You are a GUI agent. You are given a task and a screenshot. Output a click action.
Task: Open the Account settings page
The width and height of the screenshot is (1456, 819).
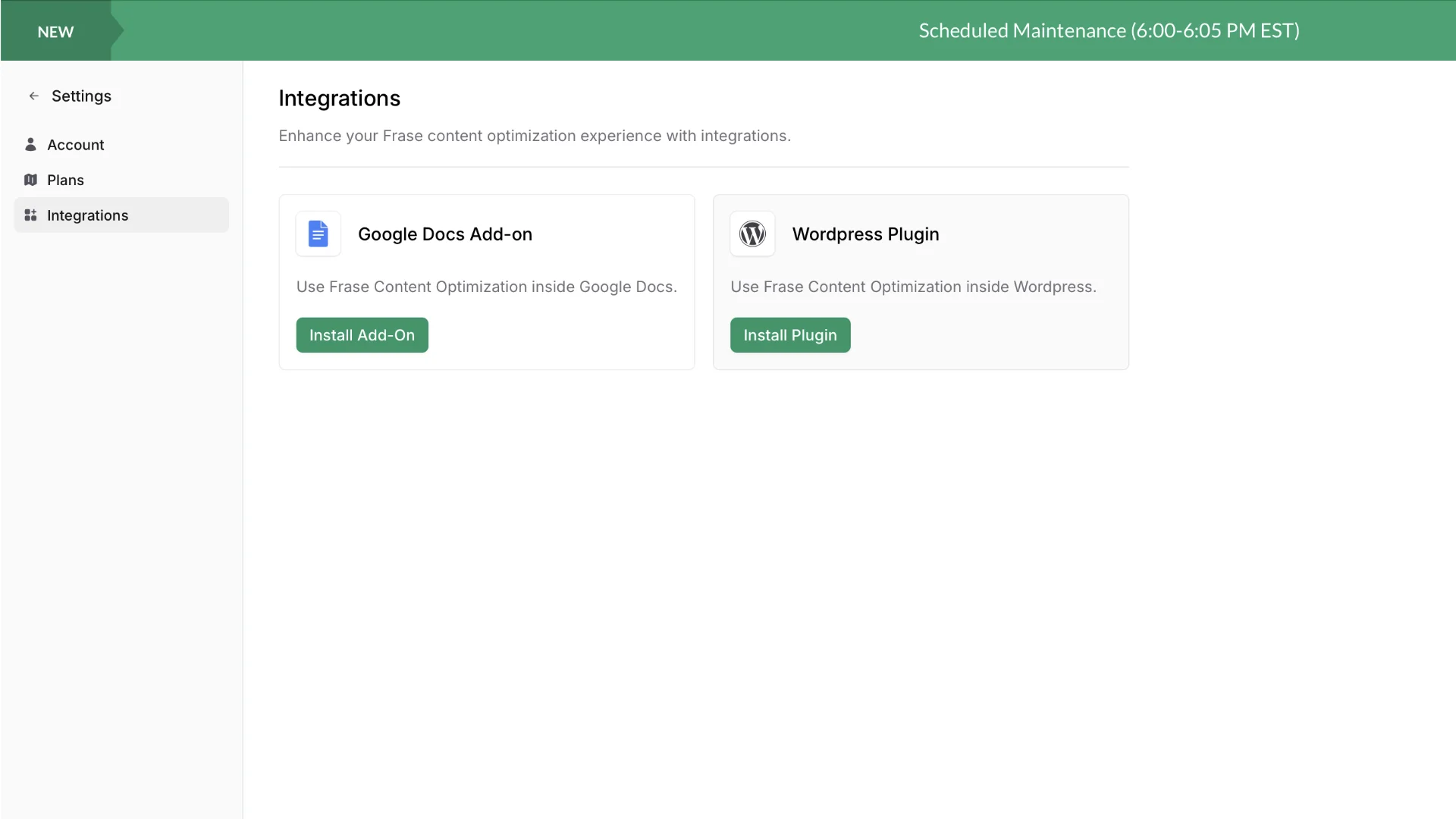[x=76, y=145]
